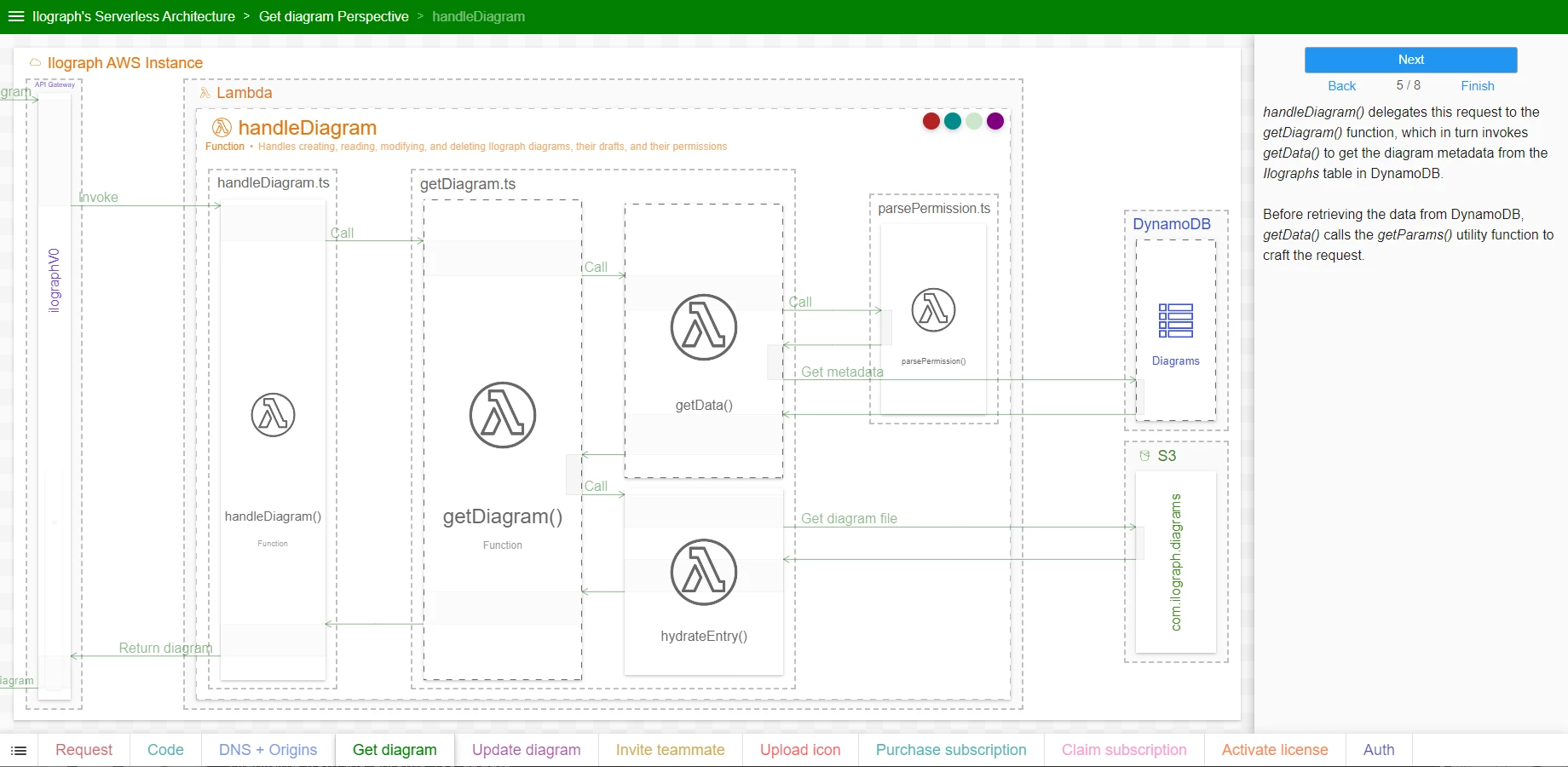Open the Purchase subscription tab
Viewport: 1568px width, 767px height.
pyautogui.click(x=951, y=750)
